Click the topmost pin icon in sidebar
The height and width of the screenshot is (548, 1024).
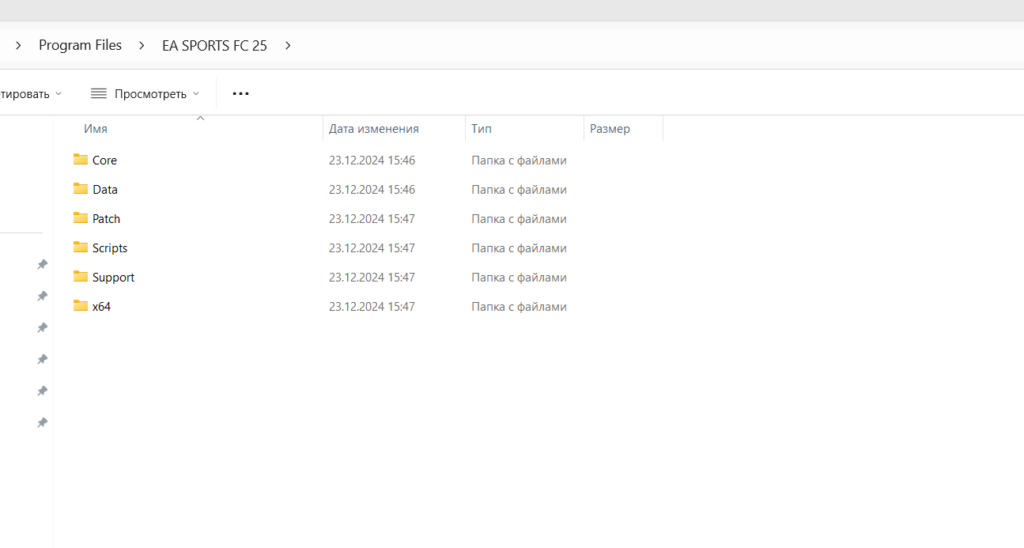pyautogui.click(x=42, y=265)
